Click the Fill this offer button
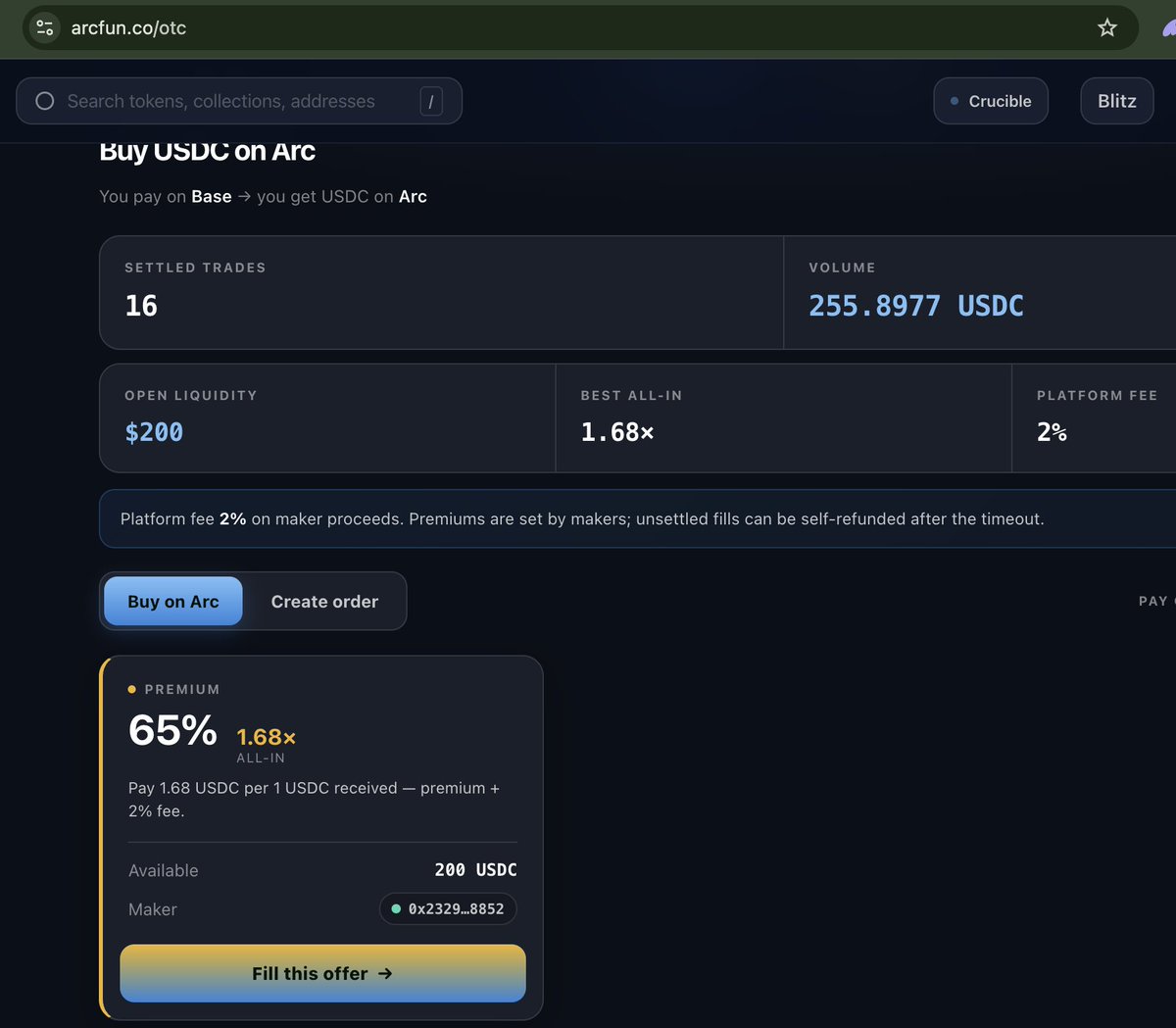The image size is (1176, 1028). 322,973
